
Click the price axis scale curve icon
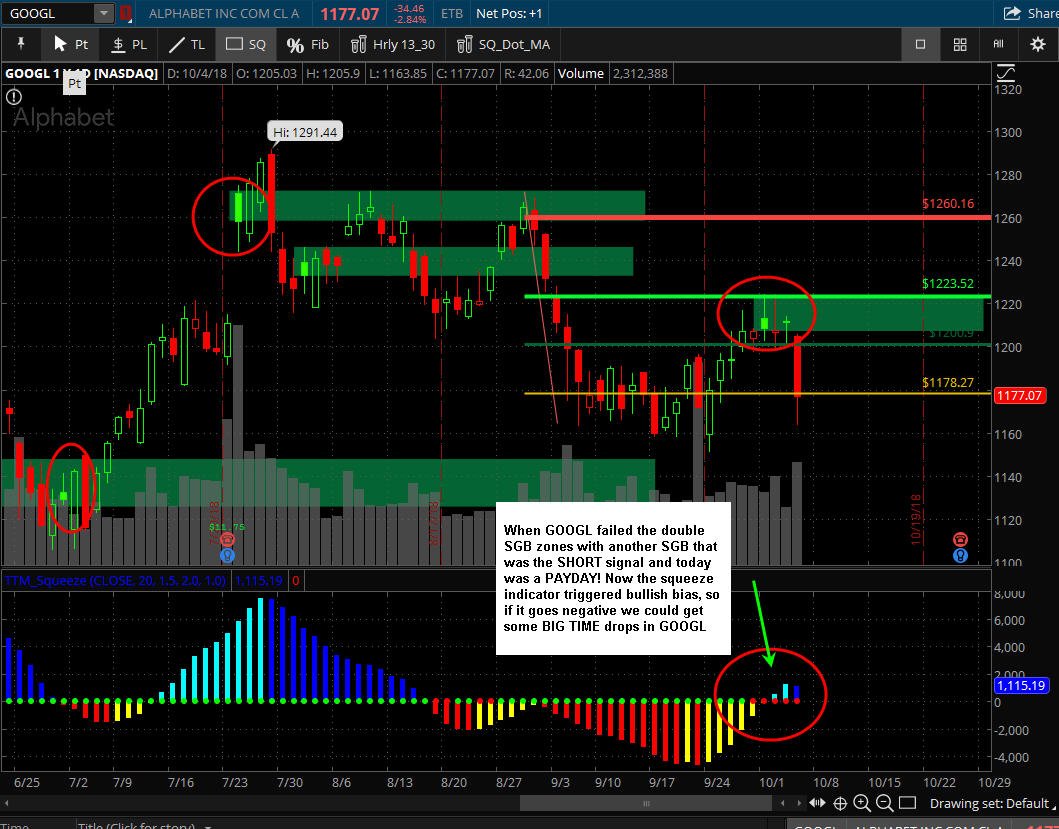tap(1005, 72)
